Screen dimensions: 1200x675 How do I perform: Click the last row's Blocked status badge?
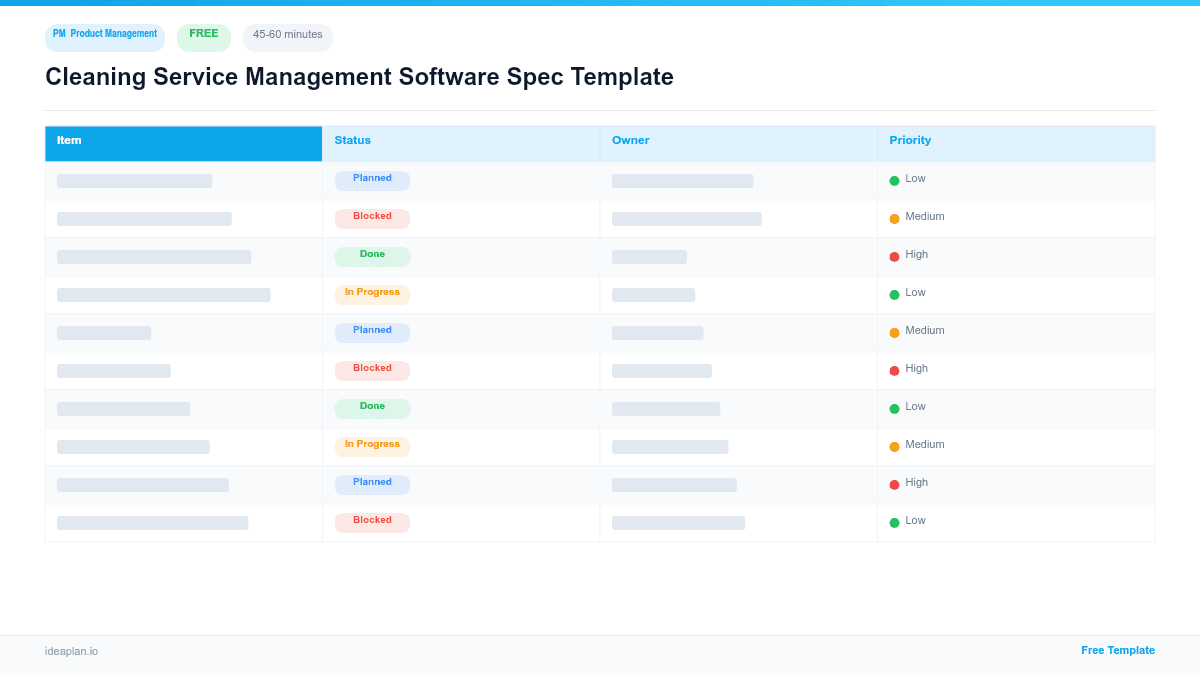371,521
